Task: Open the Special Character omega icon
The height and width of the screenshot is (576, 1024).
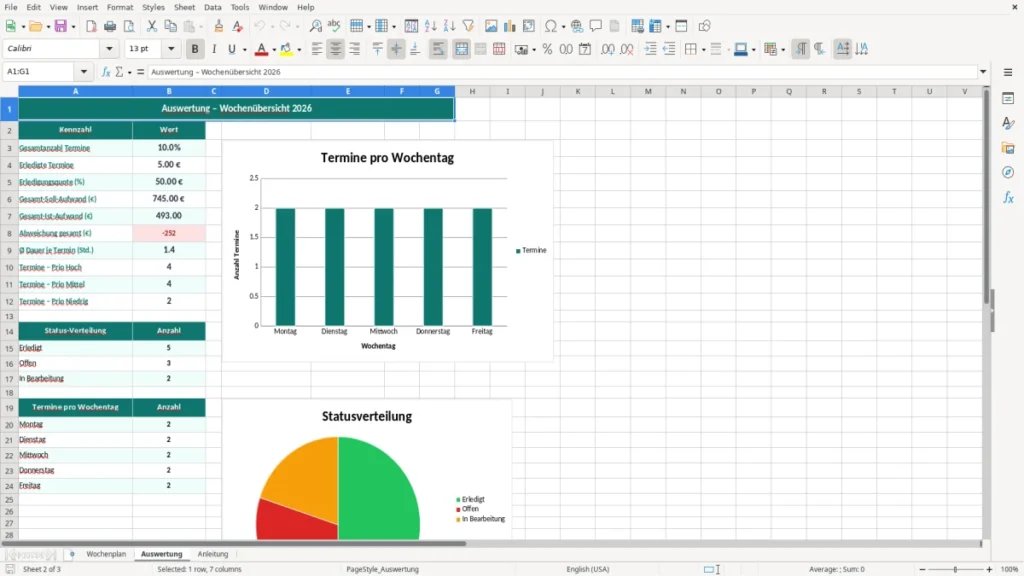Action: 551,26
